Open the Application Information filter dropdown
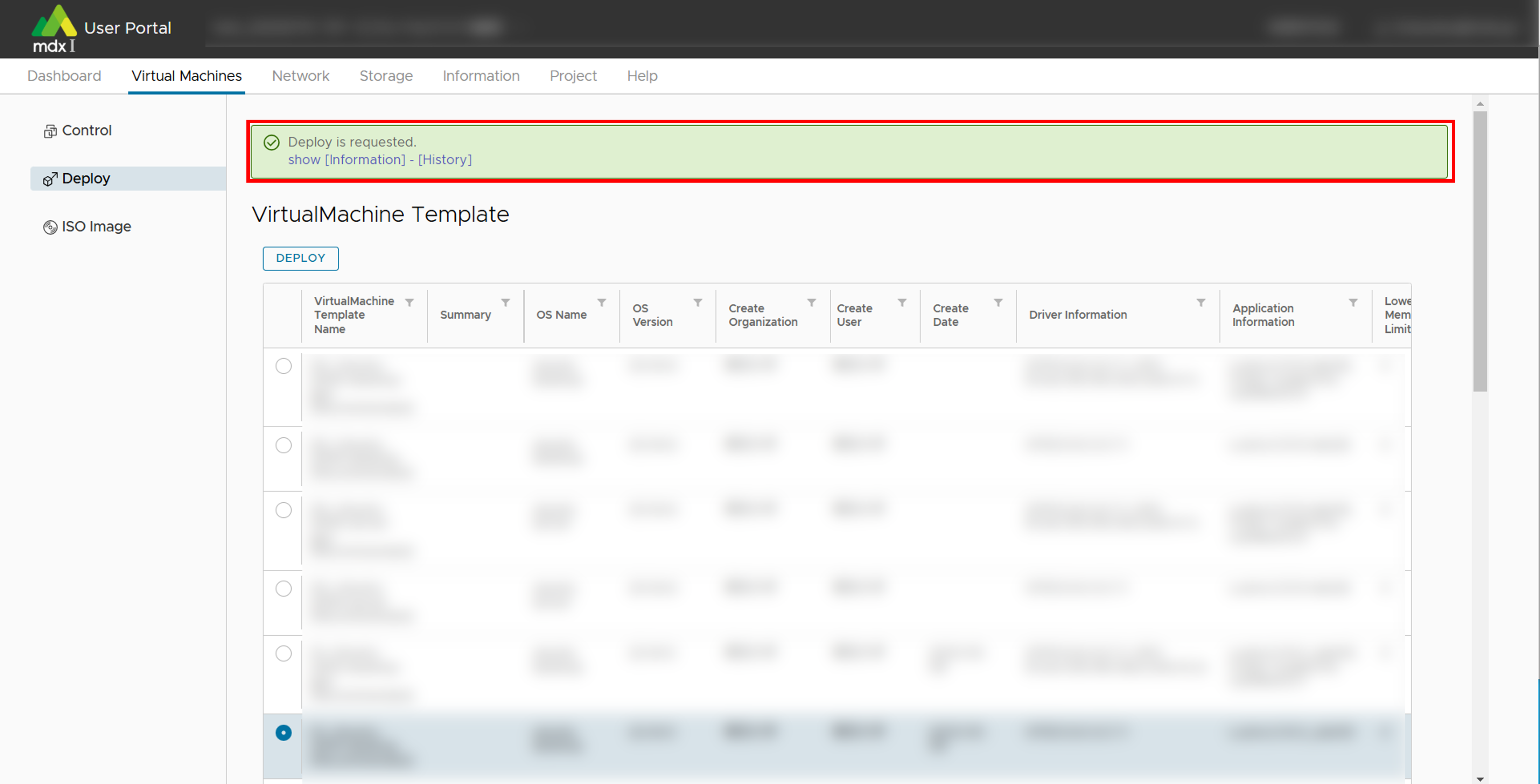Viewport: 1540px width, 784px height. point(1353,302)
